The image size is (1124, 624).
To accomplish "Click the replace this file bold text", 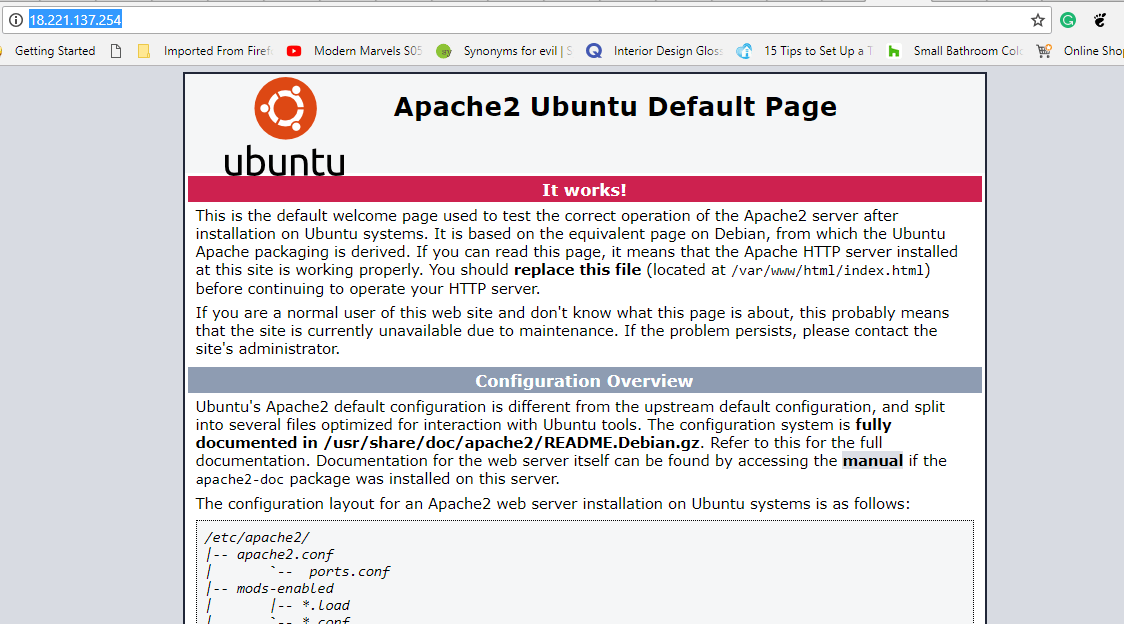I will coord(577,270).
